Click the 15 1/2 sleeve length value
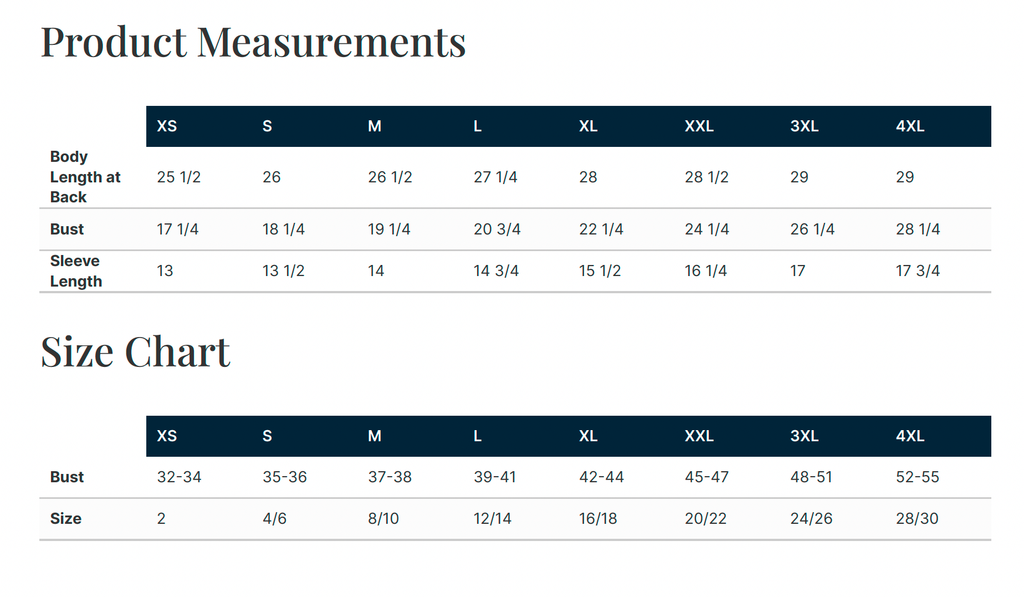1024x597 pixels. (x=600, y=271)
